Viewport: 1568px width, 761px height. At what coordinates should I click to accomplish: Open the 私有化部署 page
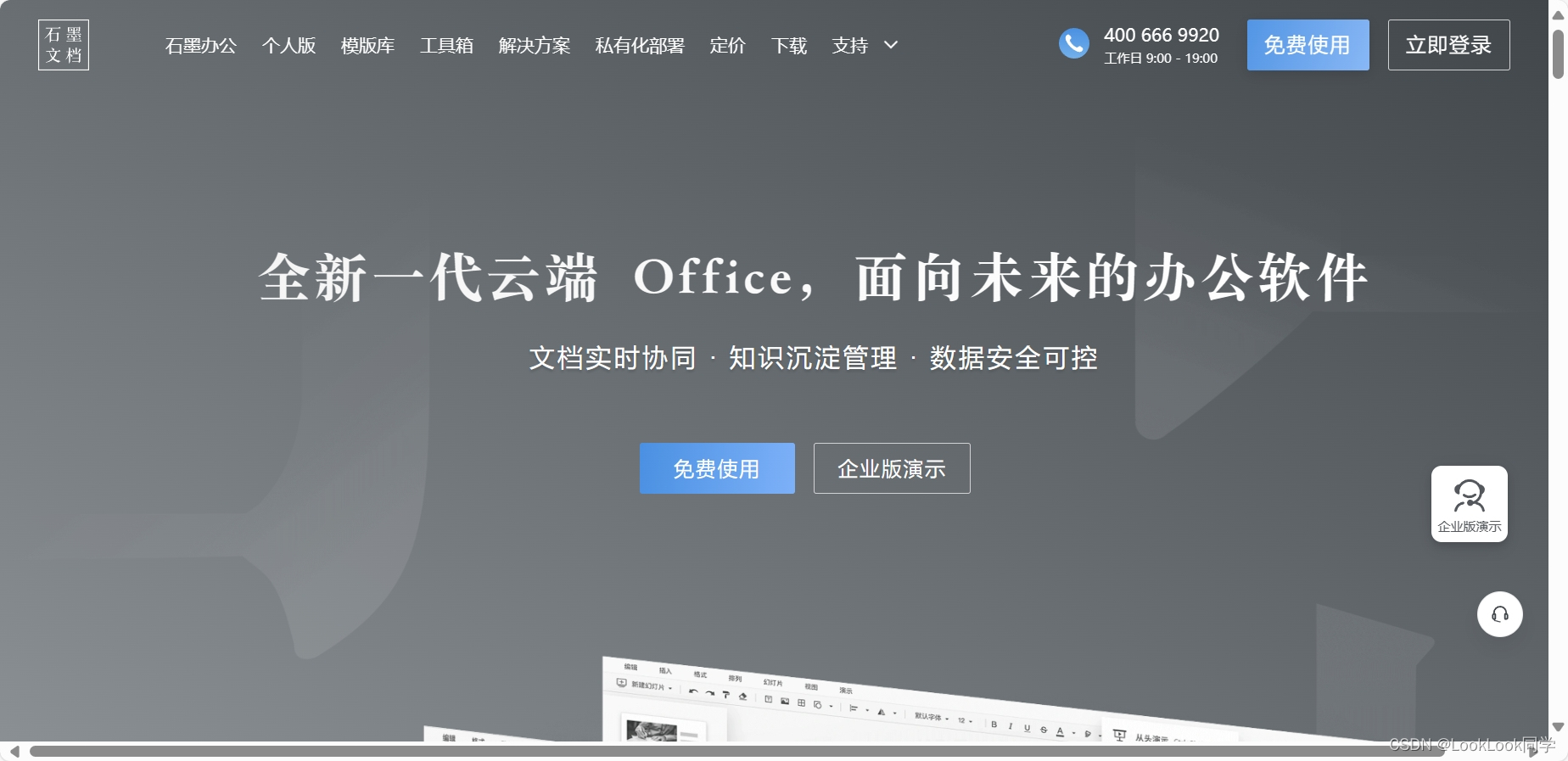pyautogui.click(x=640, y=46)
